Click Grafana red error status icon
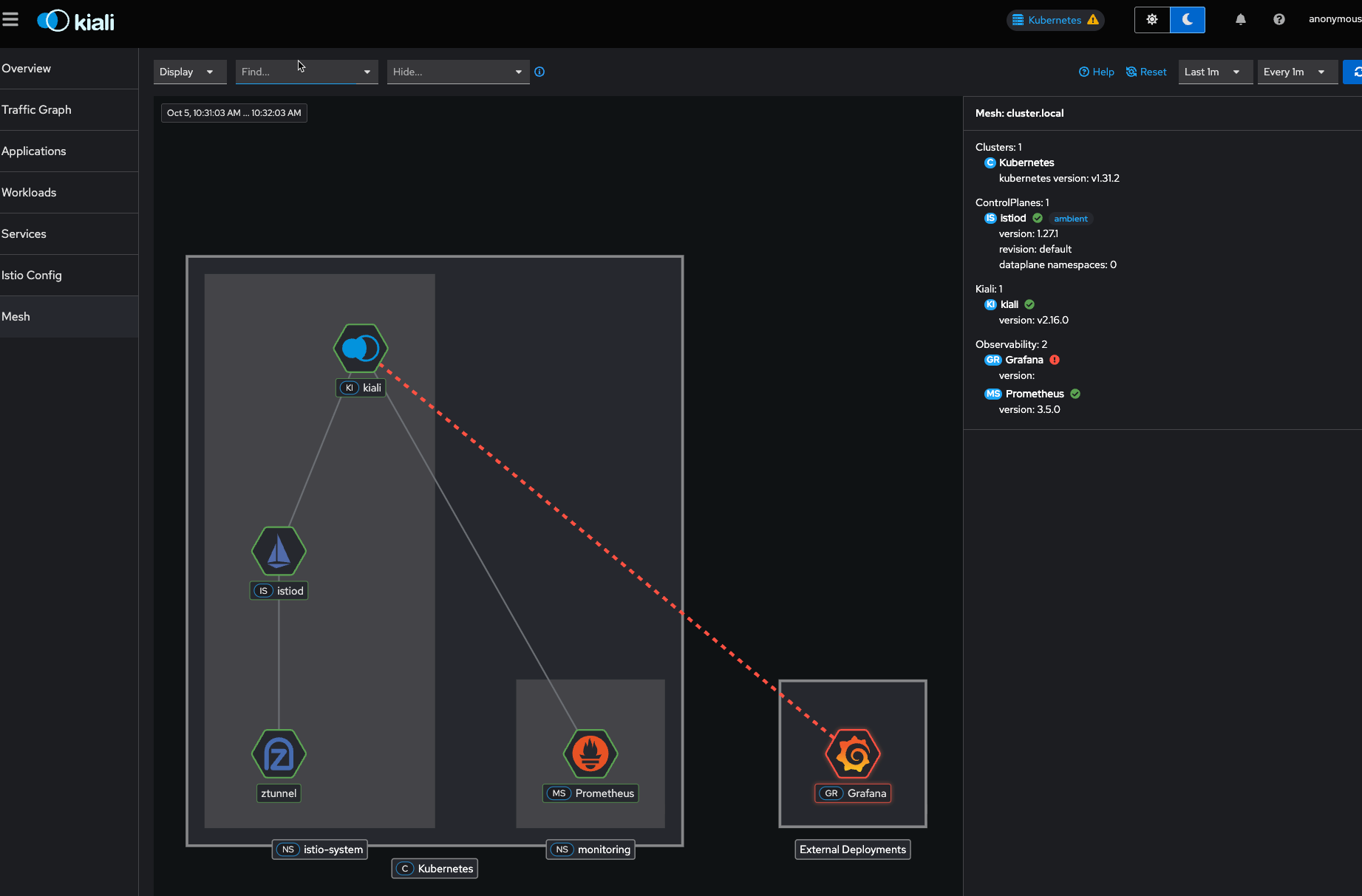1362x896 pixels. pyautogui.click(x=1055, y=360)
